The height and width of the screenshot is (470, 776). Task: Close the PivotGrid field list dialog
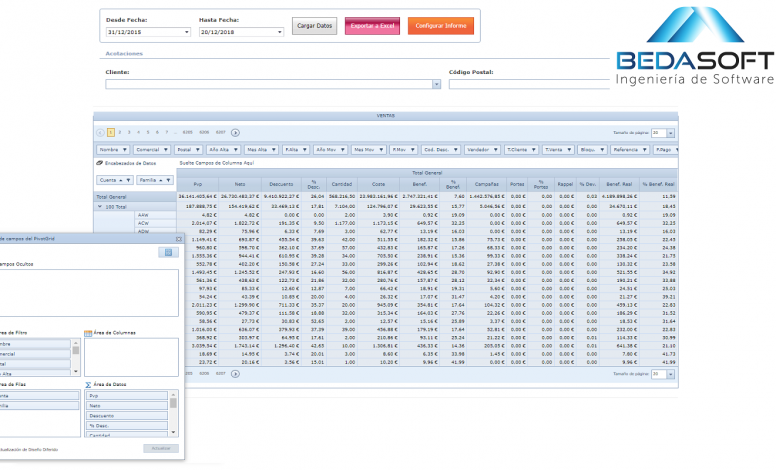coord(179,238)
